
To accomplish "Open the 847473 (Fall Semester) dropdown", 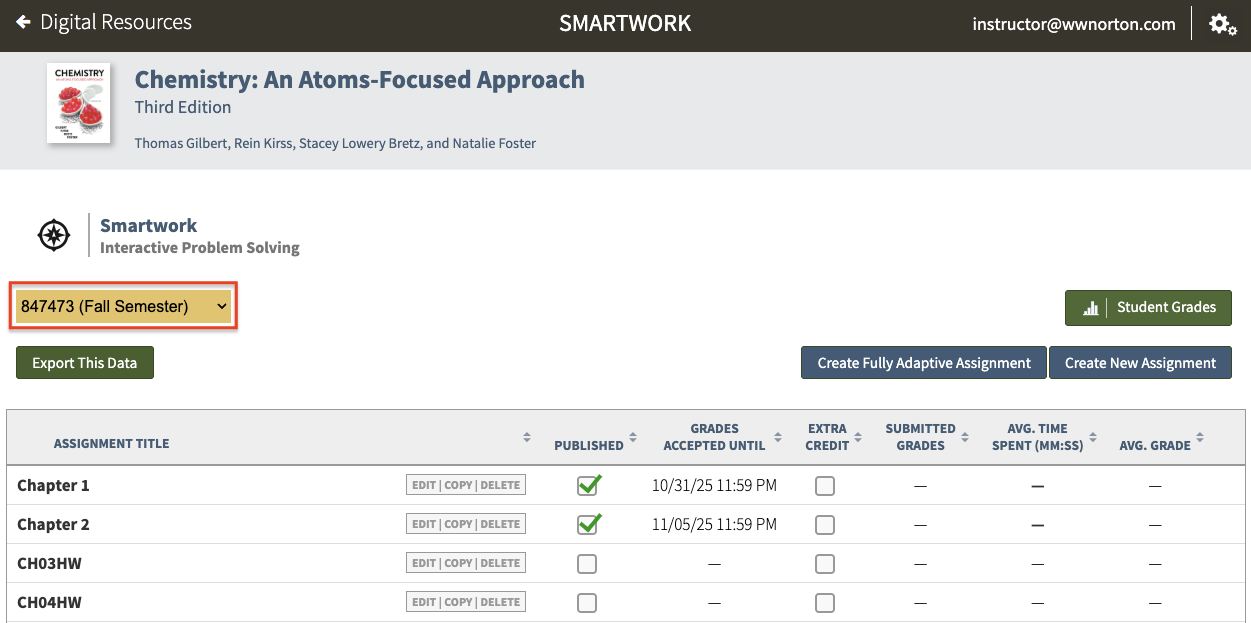I will [124, 307].
